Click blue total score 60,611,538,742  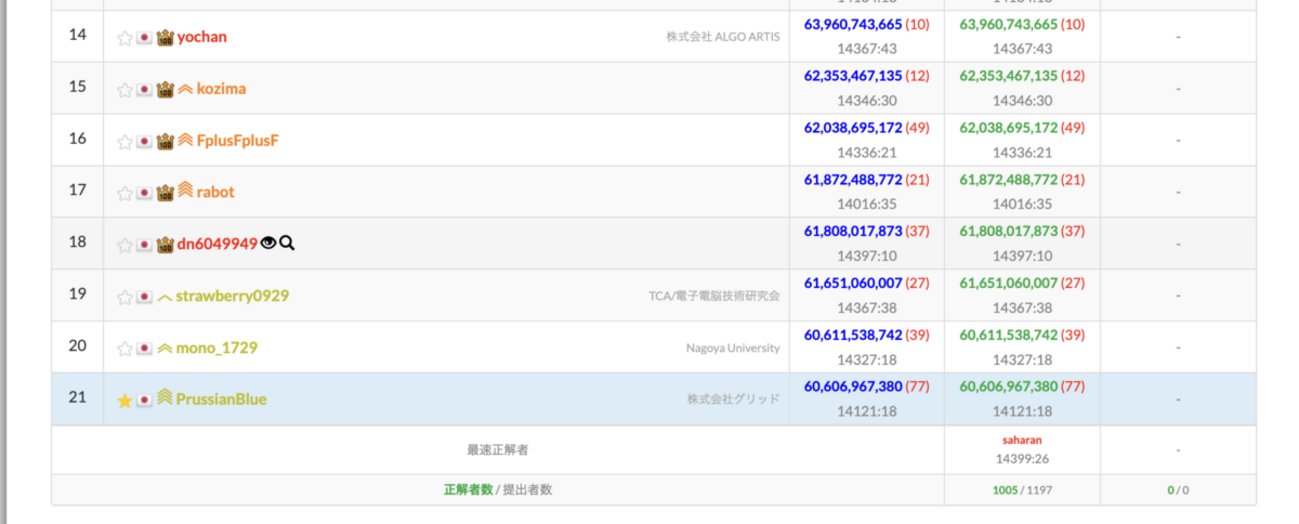(x=853, y=335)
